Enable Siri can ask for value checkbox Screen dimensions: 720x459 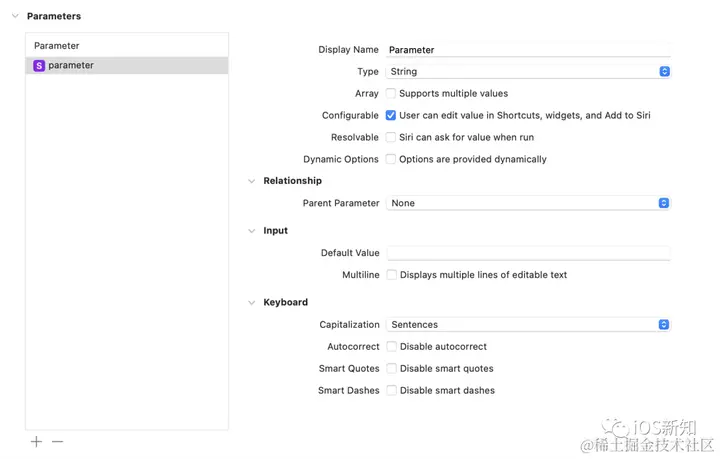coord(391,137)
